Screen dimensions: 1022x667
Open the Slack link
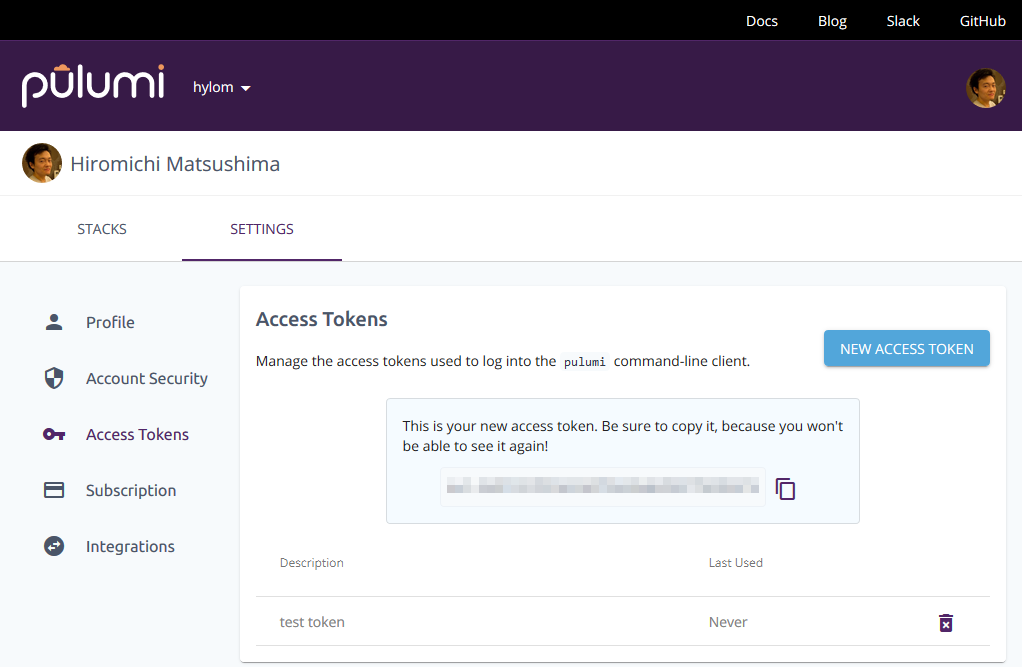point(903,21)
